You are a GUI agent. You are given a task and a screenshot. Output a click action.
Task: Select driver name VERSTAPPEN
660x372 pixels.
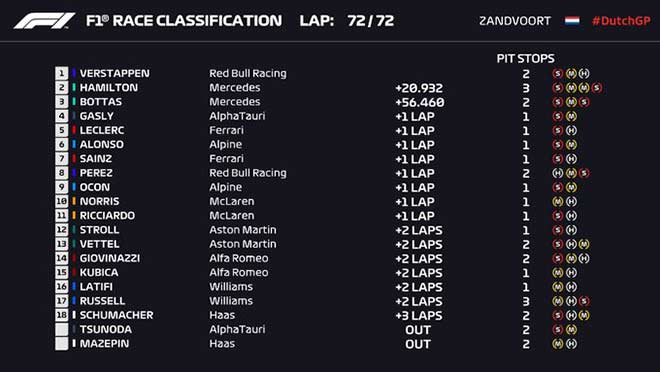click(114, 73)
